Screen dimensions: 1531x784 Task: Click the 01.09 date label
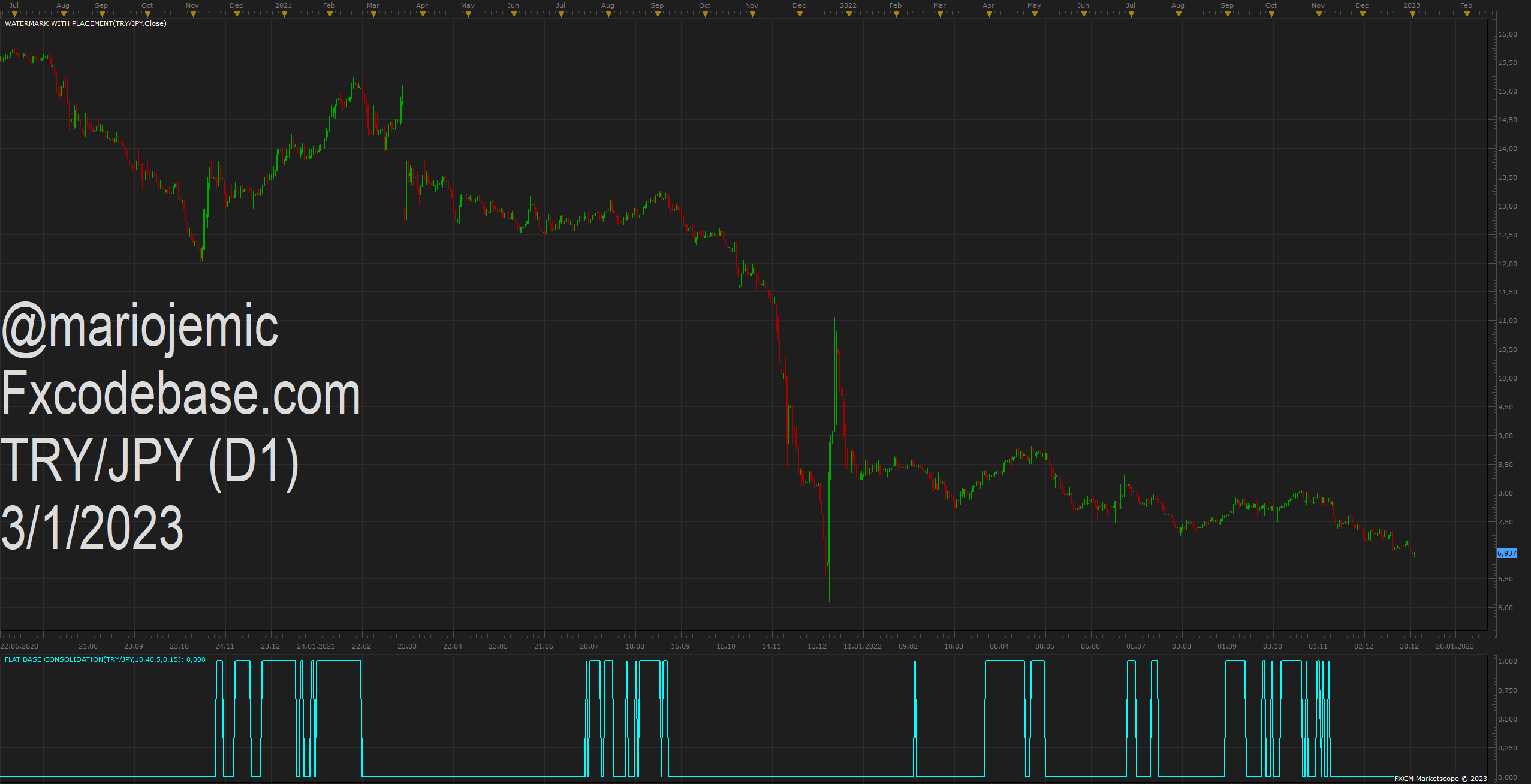[x=1227, y=646]
